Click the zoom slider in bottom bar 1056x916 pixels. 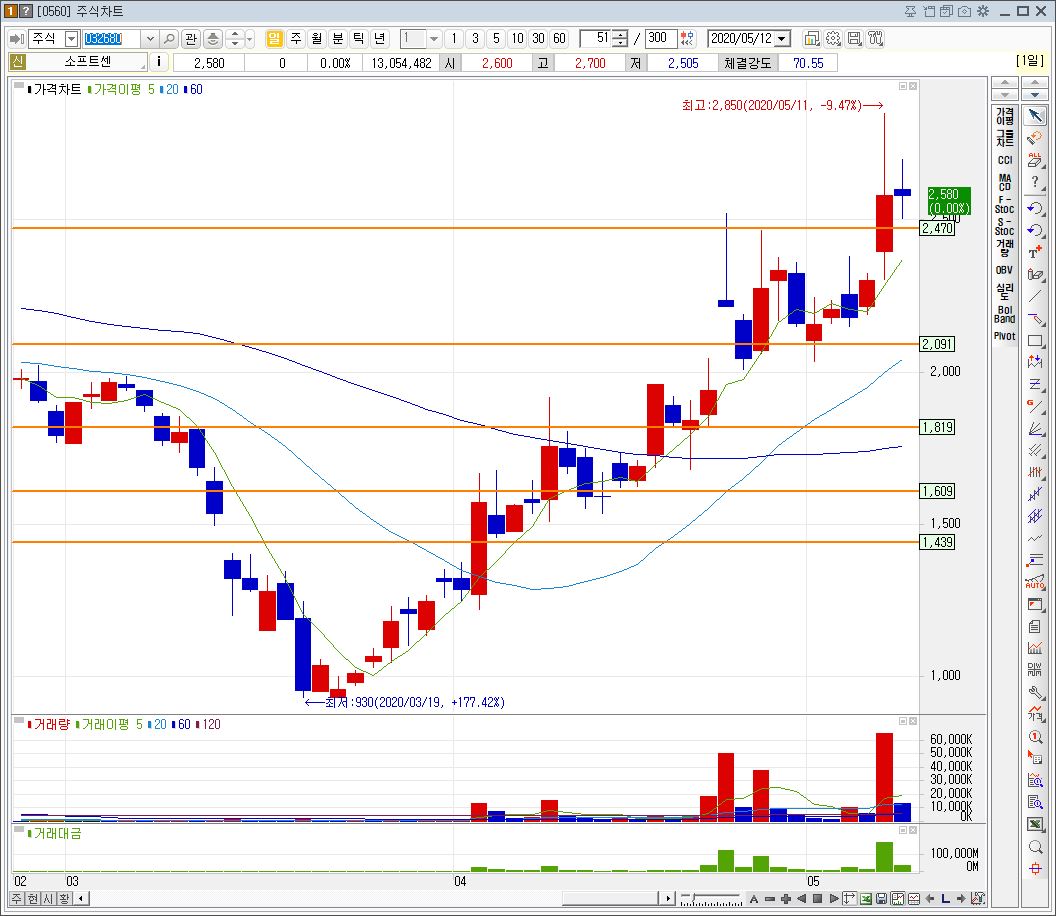click(711, 898)
